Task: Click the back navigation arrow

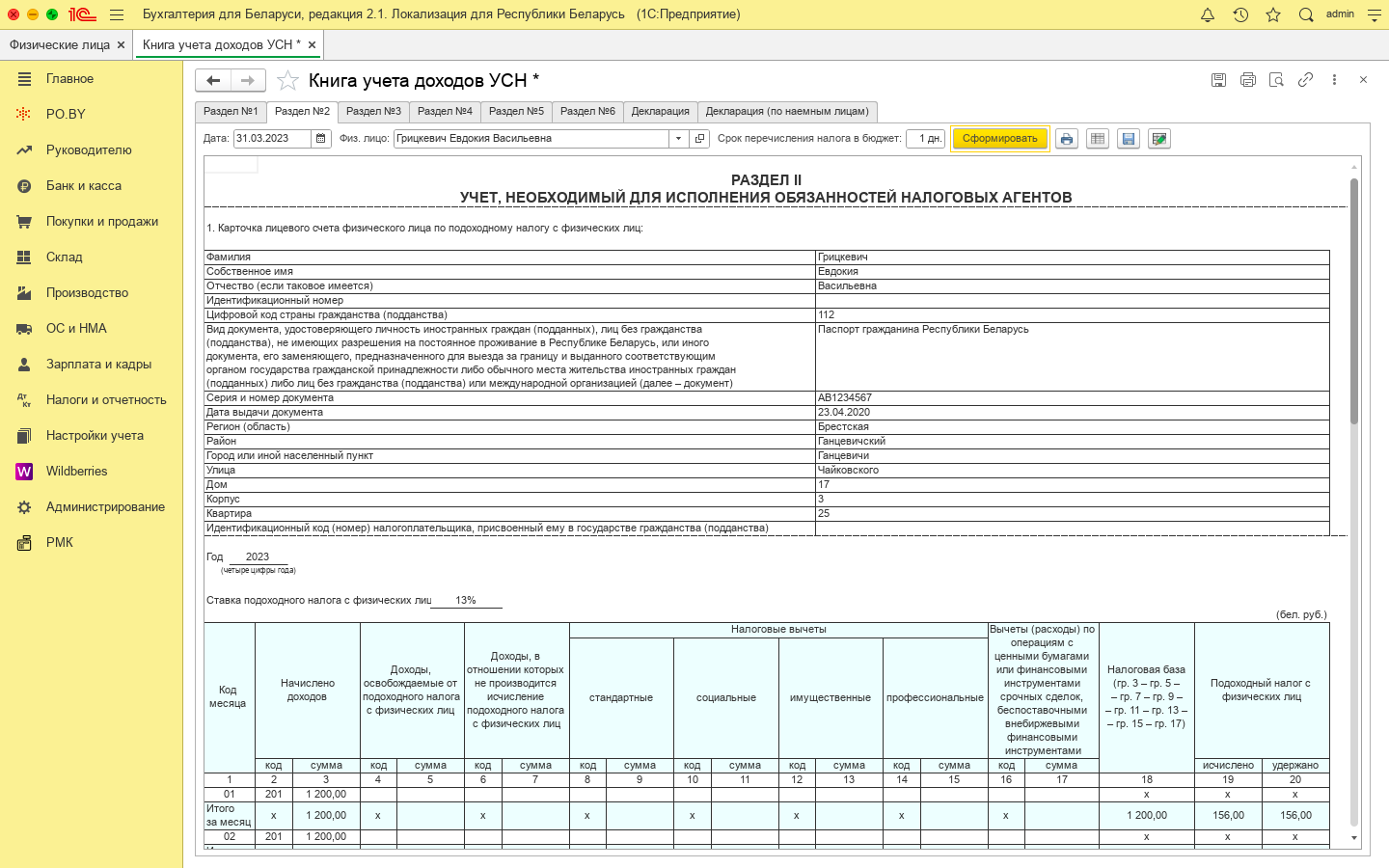Action: 214,80
